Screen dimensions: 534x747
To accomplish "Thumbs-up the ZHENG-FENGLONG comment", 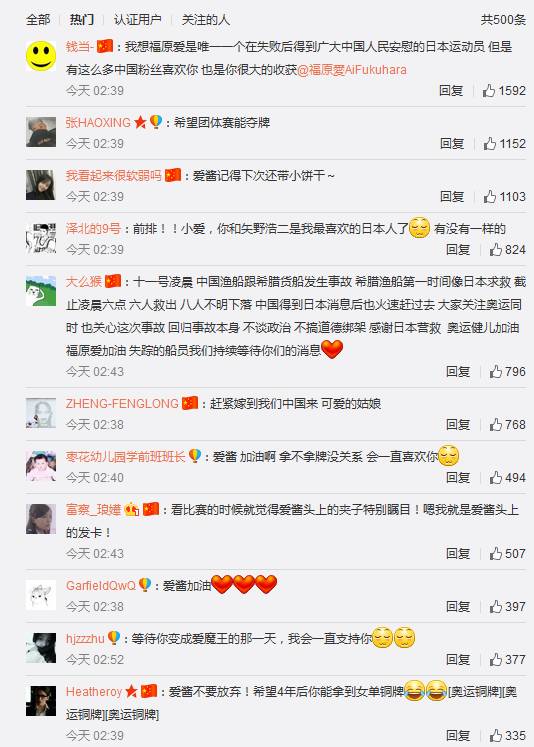I will pos(507,424).
